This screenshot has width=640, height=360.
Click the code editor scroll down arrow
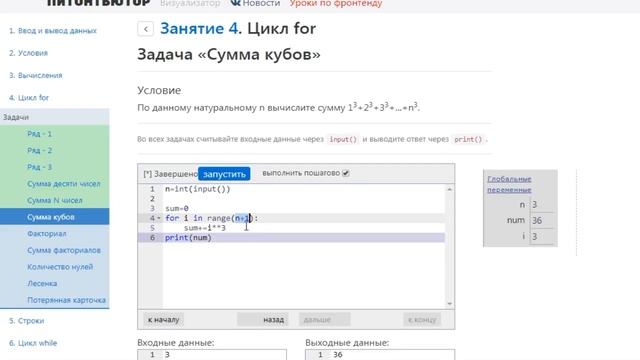click(x=449, y=304)
